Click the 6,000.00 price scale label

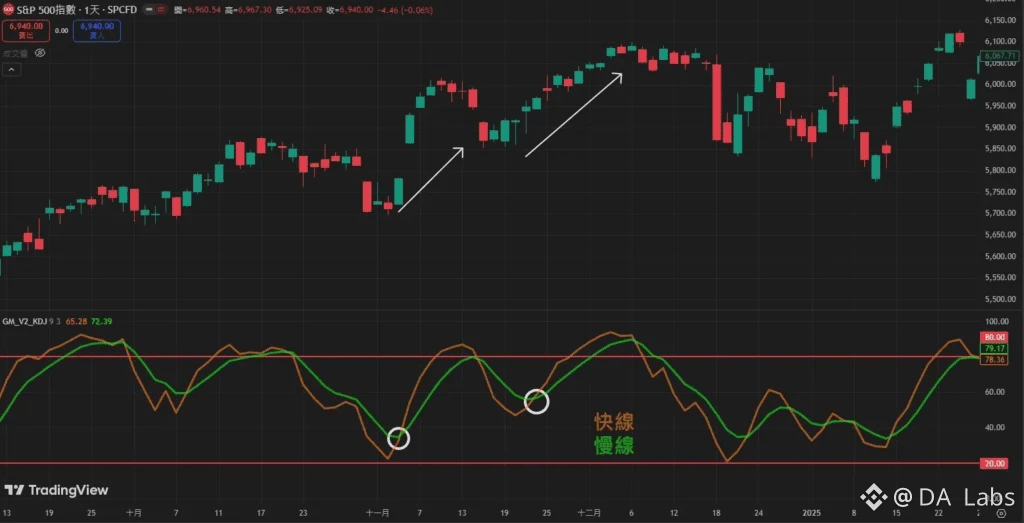click(1001, 84)
